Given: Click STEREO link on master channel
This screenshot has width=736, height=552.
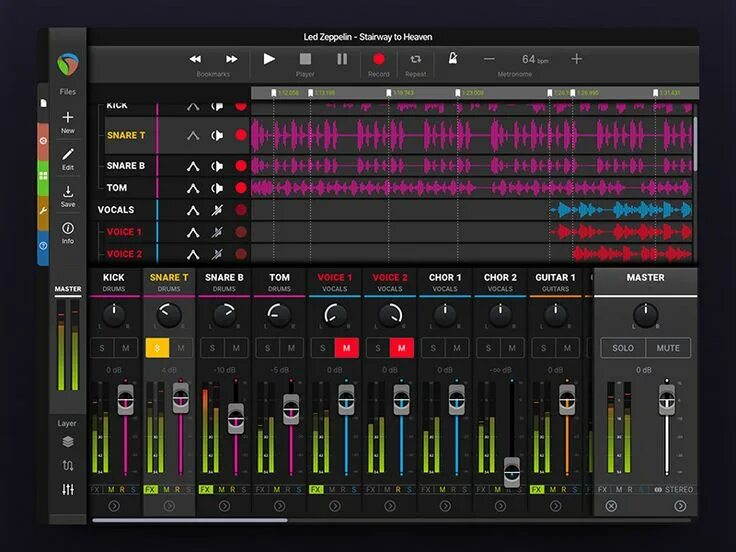Looking at the screenshot, I should (674, 490).
